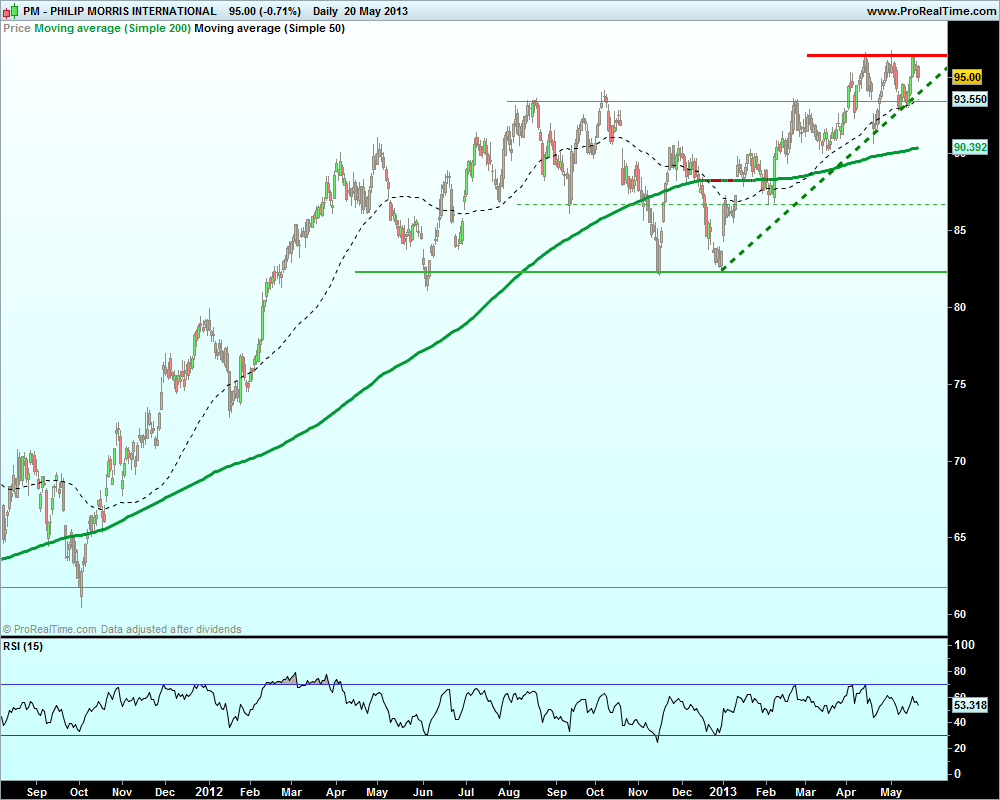The height and width of the screenshot is (800, 1000).
Task: Click the 65 price axis label
Action: pos(960,537)
